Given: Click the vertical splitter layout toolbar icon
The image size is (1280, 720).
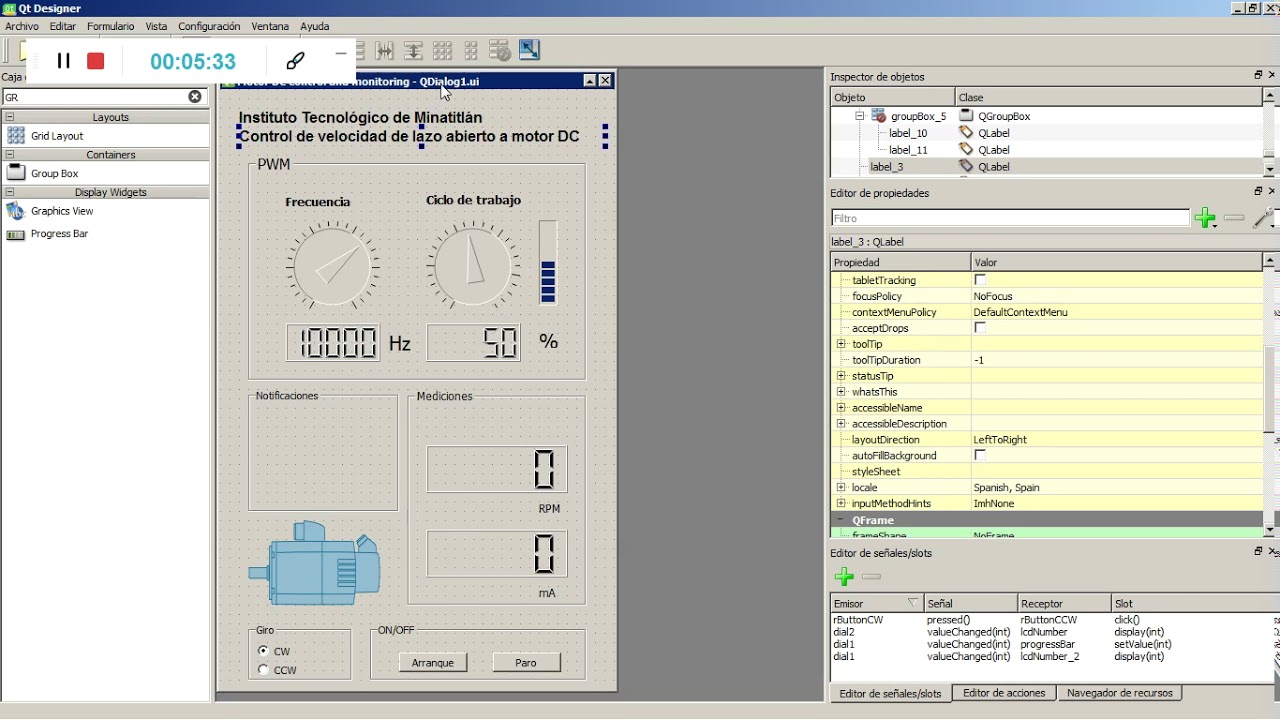Looking at the screenshot, I should click(413, 50).
